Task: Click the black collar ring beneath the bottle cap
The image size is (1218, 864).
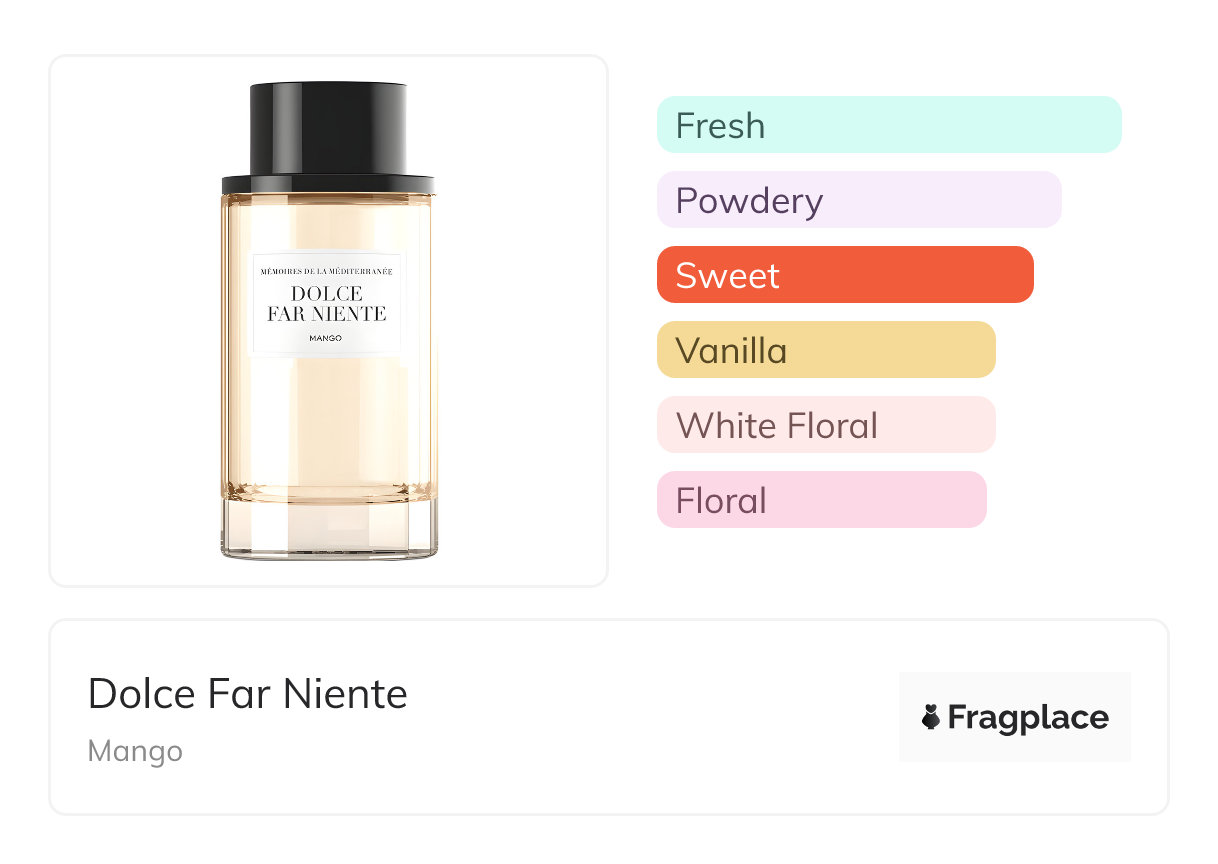Action: tap(328, 184)
